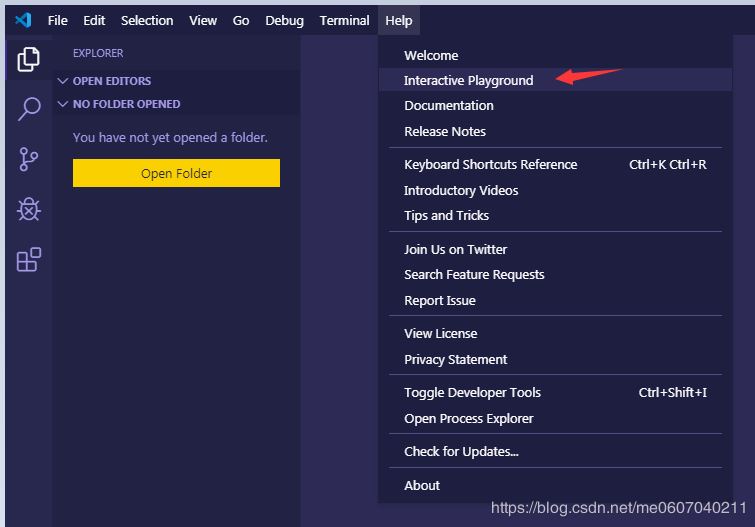Open the Source Control view icon
The width and height of the screenshot is (755, 527).
29,159
